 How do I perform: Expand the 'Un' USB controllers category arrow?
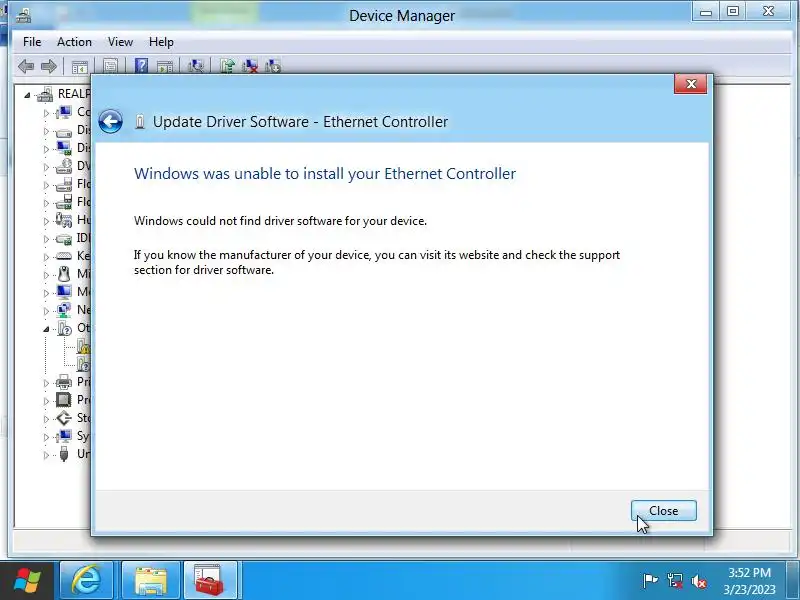coord(46,455)
